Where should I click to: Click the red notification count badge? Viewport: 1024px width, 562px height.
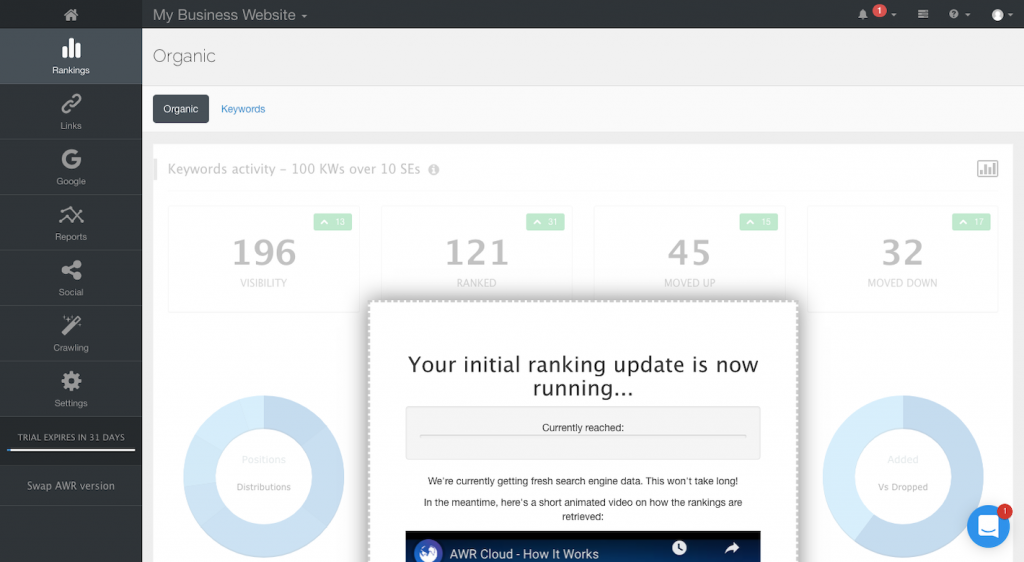[880, 10]
